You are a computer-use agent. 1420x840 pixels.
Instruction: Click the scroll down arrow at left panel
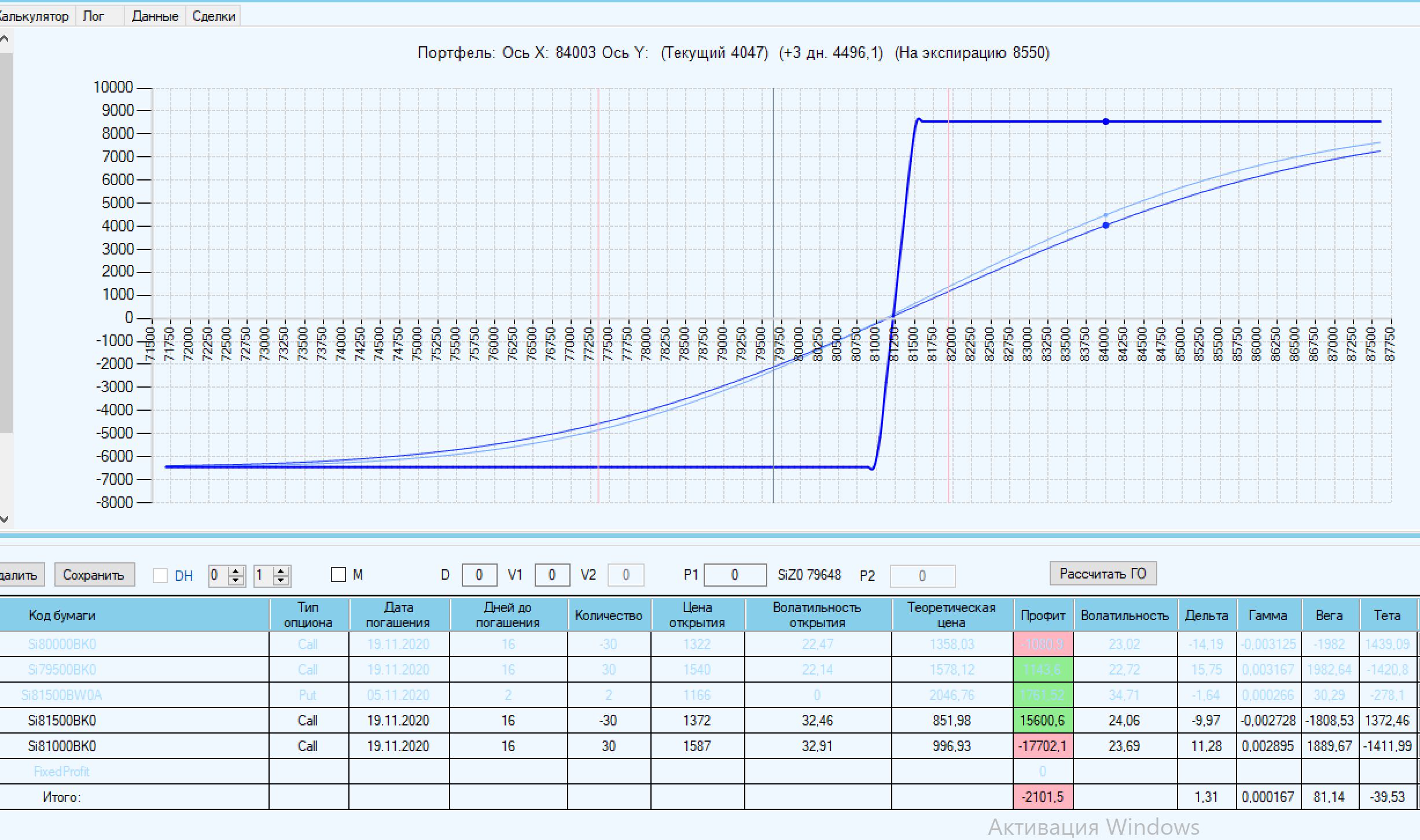[x=4, y=519]
